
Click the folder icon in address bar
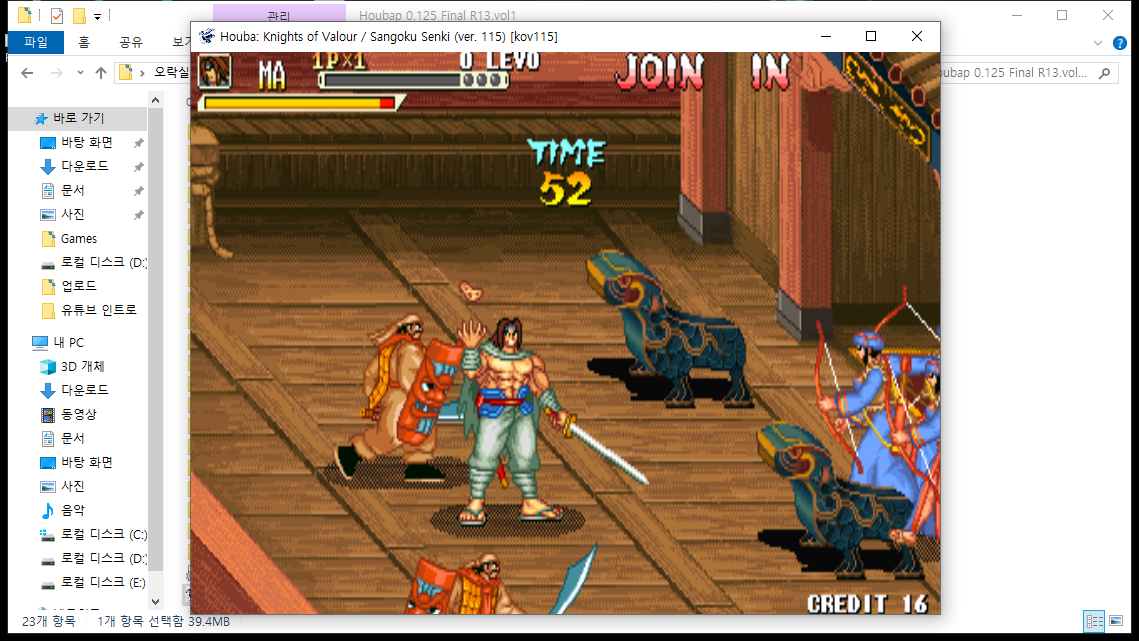point(126,73)
